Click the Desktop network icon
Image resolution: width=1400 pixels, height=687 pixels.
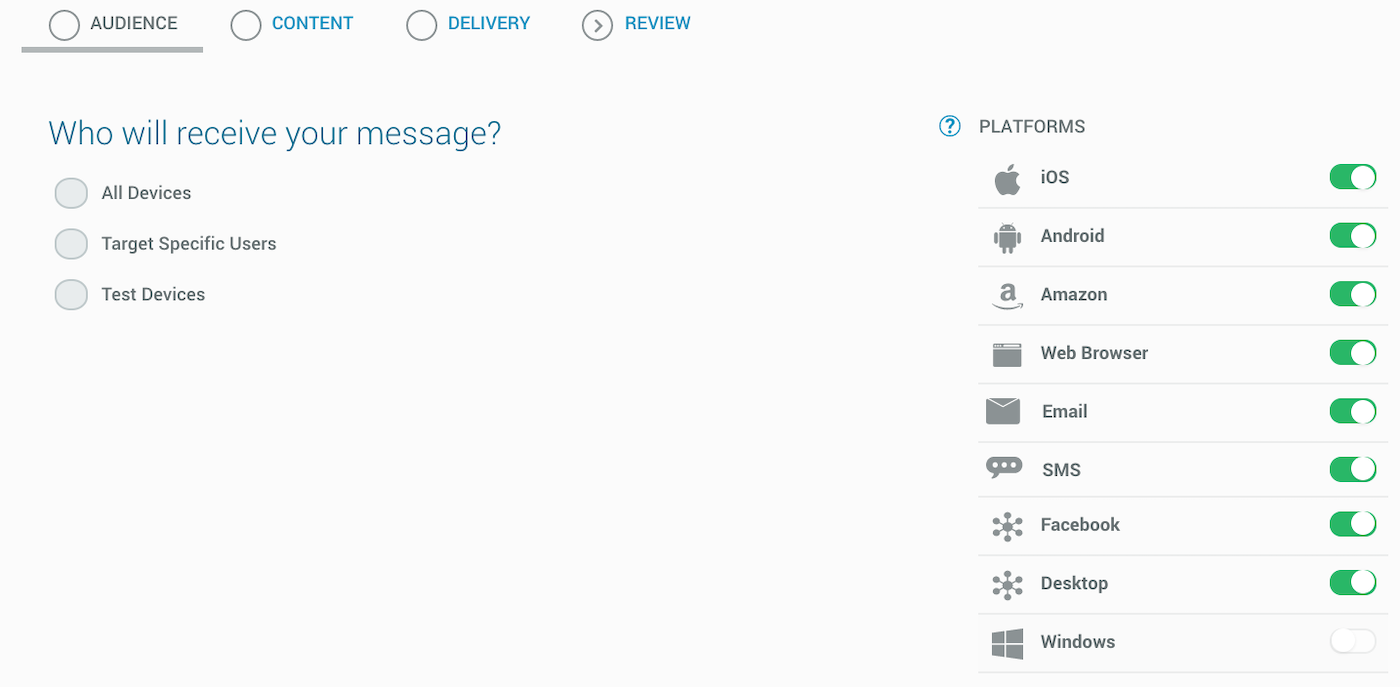(x=1007, y=584)
